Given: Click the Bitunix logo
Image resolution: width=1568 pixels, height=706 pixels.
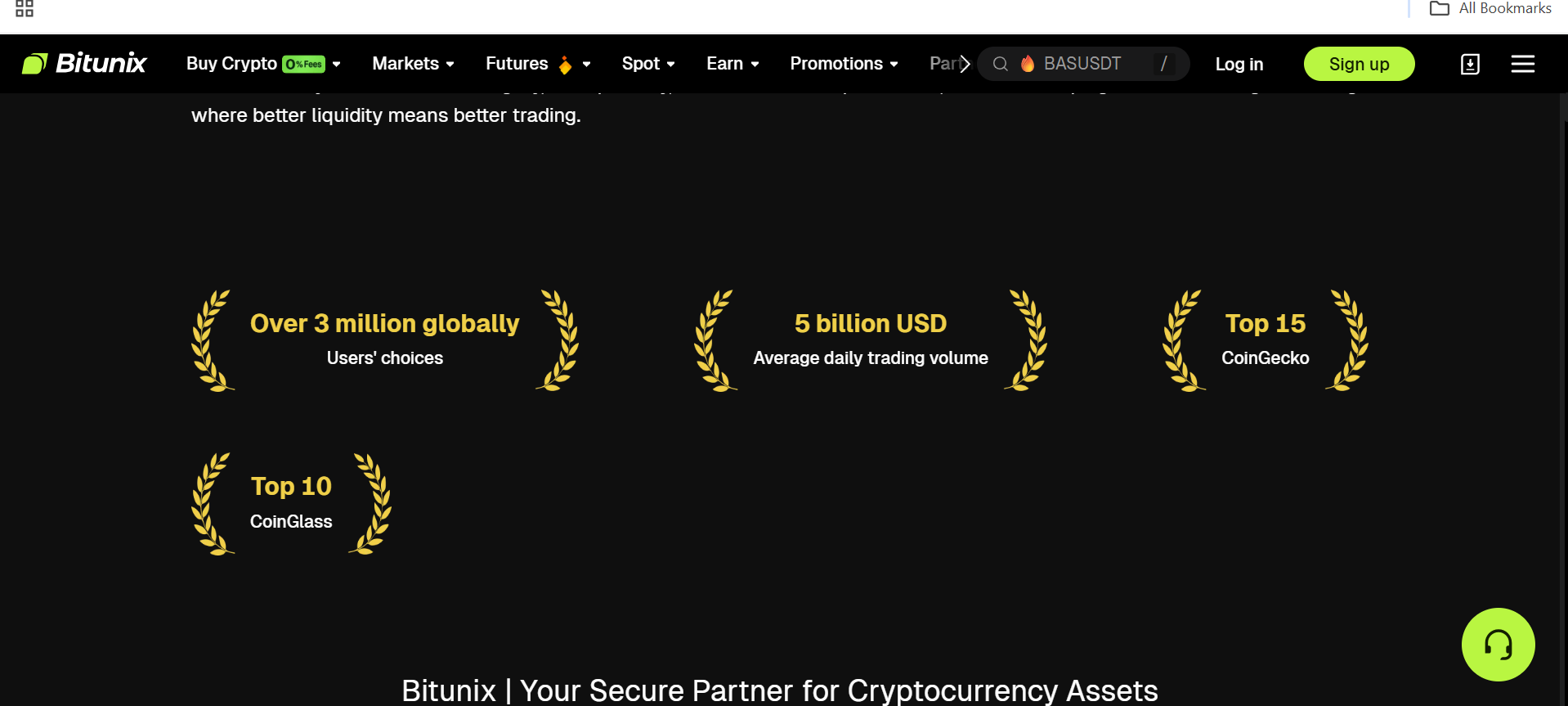Looking at the screenshot, I should pos(84,64).
